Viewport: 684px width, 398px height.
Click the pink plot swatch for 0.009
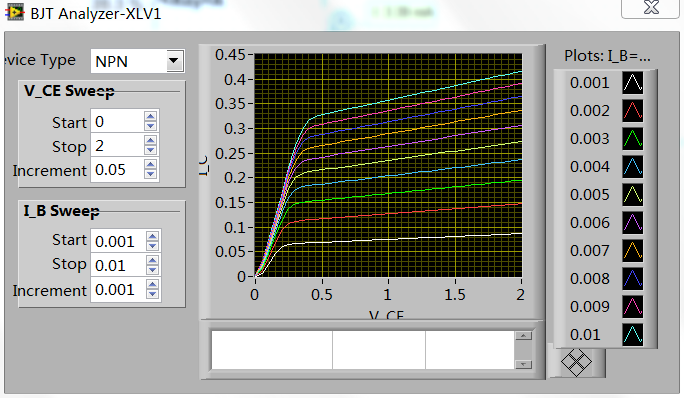[633, 307]
